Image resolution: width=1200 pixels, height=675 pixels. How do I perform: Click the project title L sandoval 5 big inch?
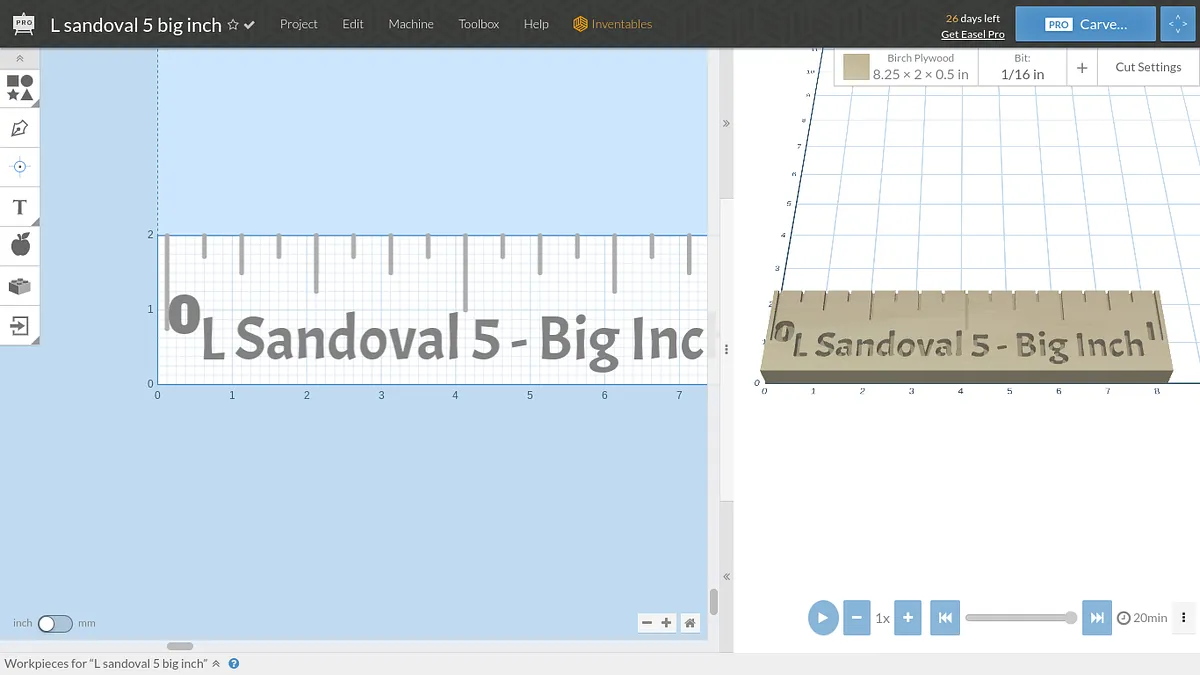pyautogui.click(x=136, y=24)
